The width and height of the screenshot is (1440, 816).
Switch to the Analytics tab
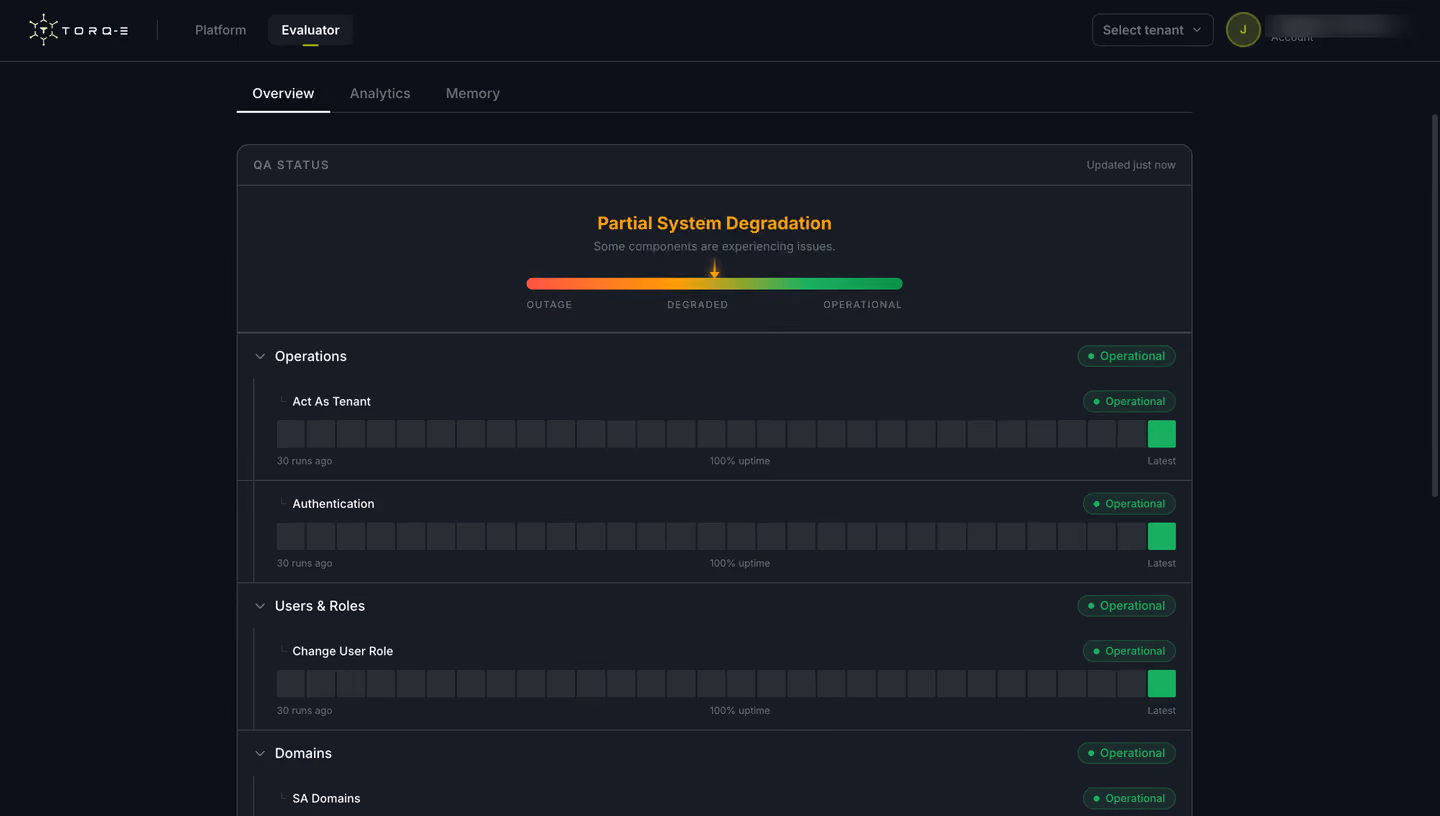pyautogui.click(x=380, y=93)
